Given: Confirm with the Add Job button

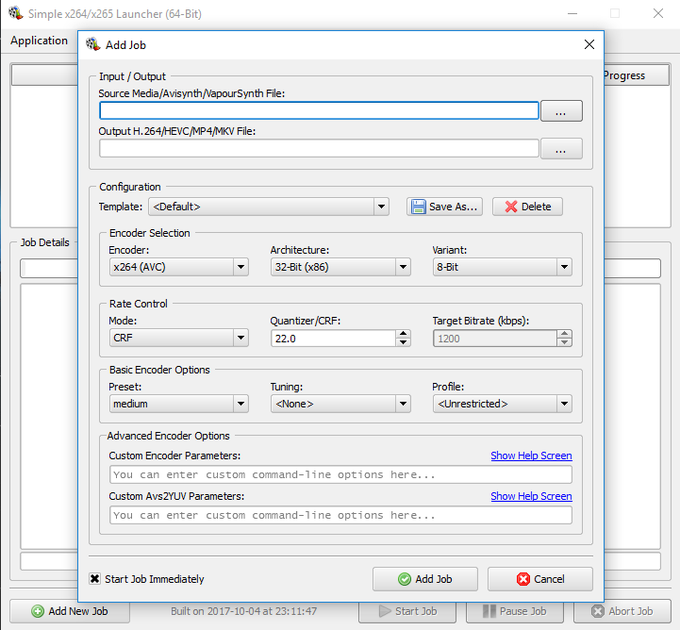Looking at the screenshot, I should coord(425,579).
